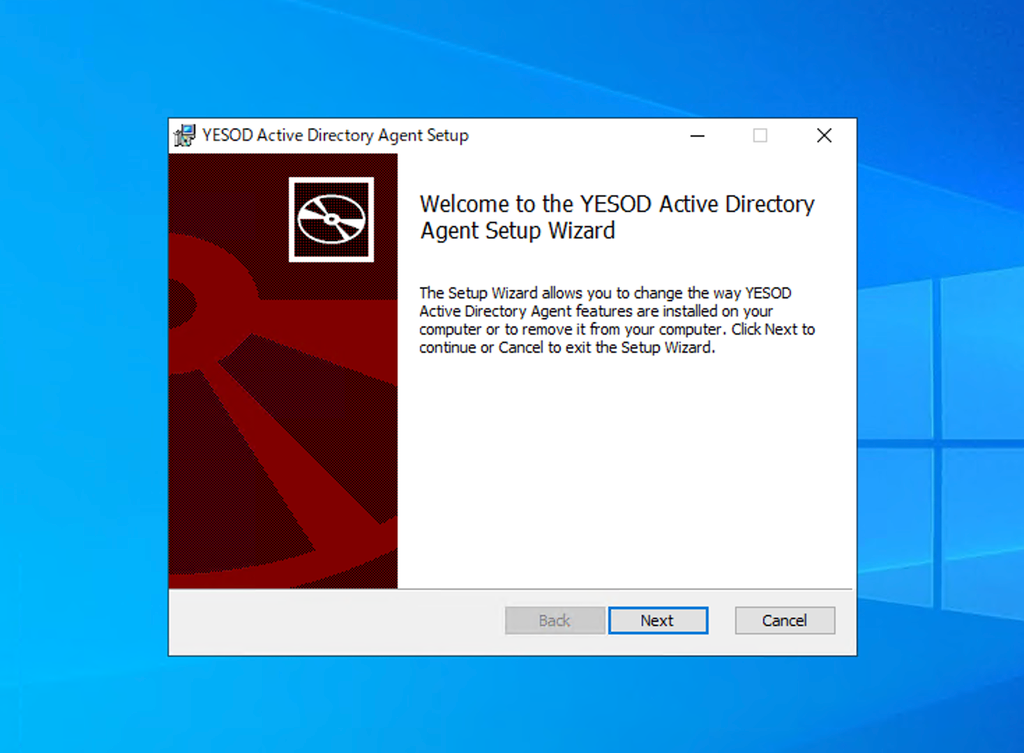
Task: Click the disc logo in the red banner
Action: point(331,219)
